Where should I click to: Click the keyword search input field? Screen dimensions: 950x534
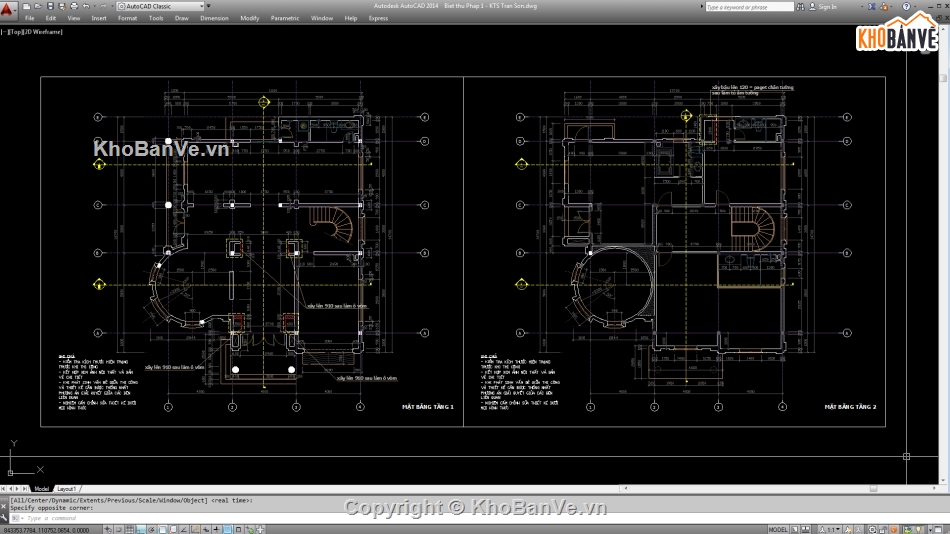(750, 7)
